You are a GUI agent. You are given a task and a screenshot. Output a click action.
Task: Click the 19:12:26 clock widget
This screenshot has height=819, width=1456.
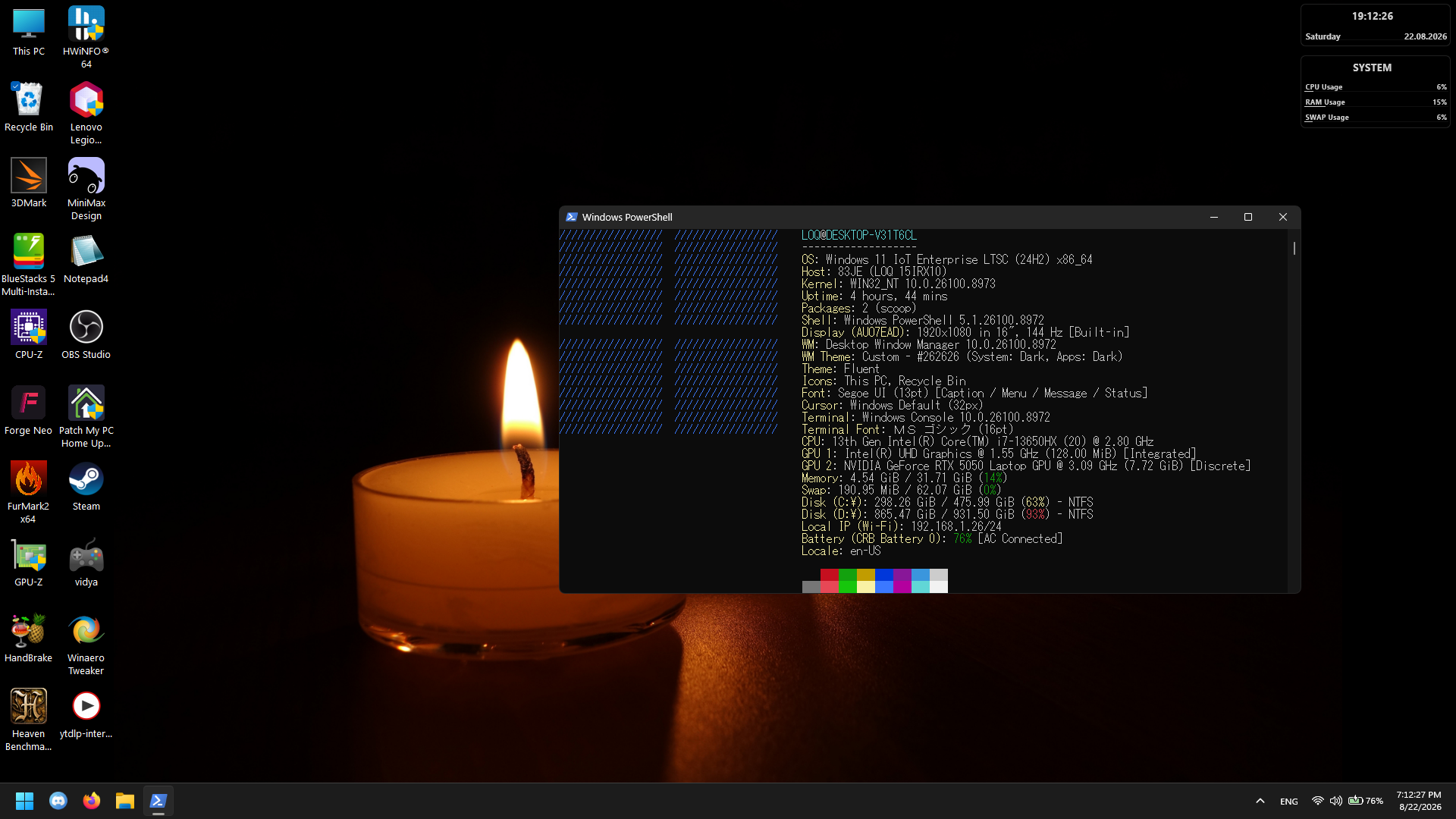(x=1373, y=16)
